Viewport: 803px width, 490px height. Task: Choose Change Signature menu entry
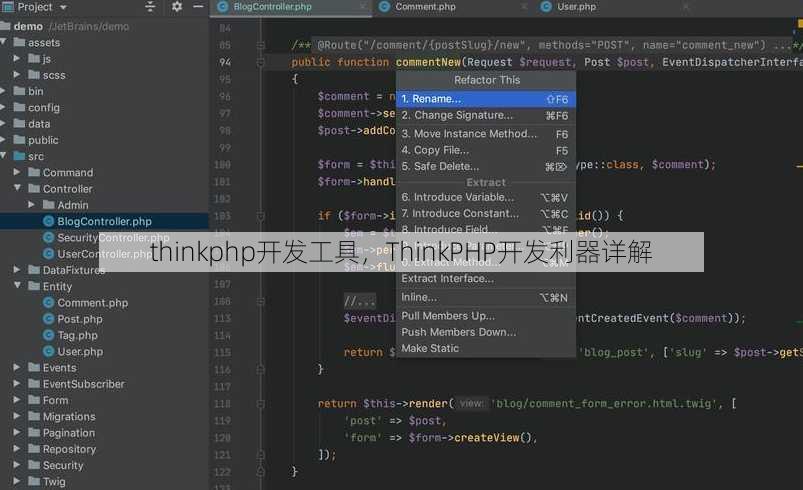point(485,115)
